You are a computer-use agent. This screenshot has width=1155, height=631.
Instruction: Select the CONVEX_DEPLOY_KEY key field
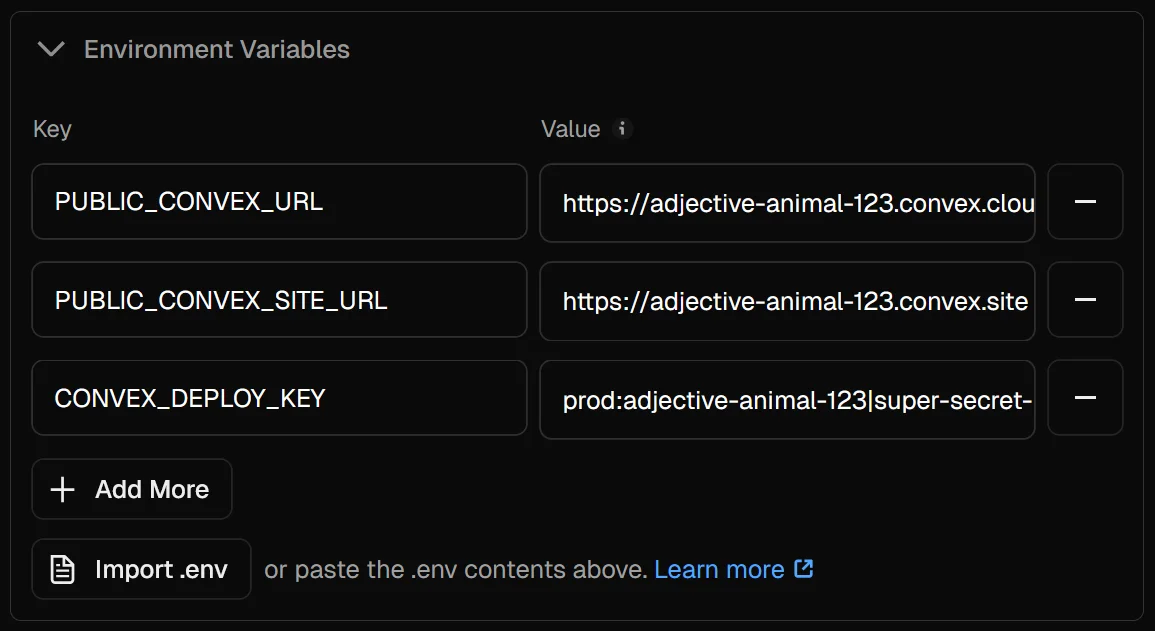point(280,398)
